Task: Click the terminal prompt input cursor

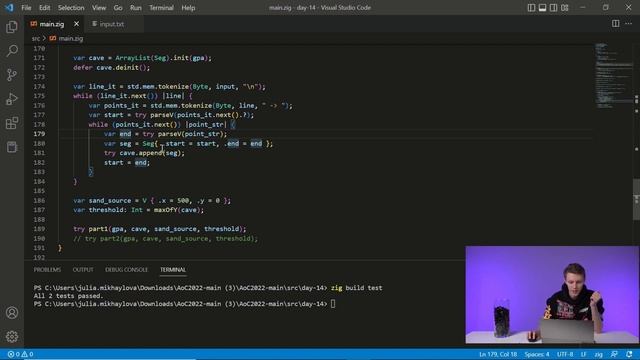Action: click(333, 304)
